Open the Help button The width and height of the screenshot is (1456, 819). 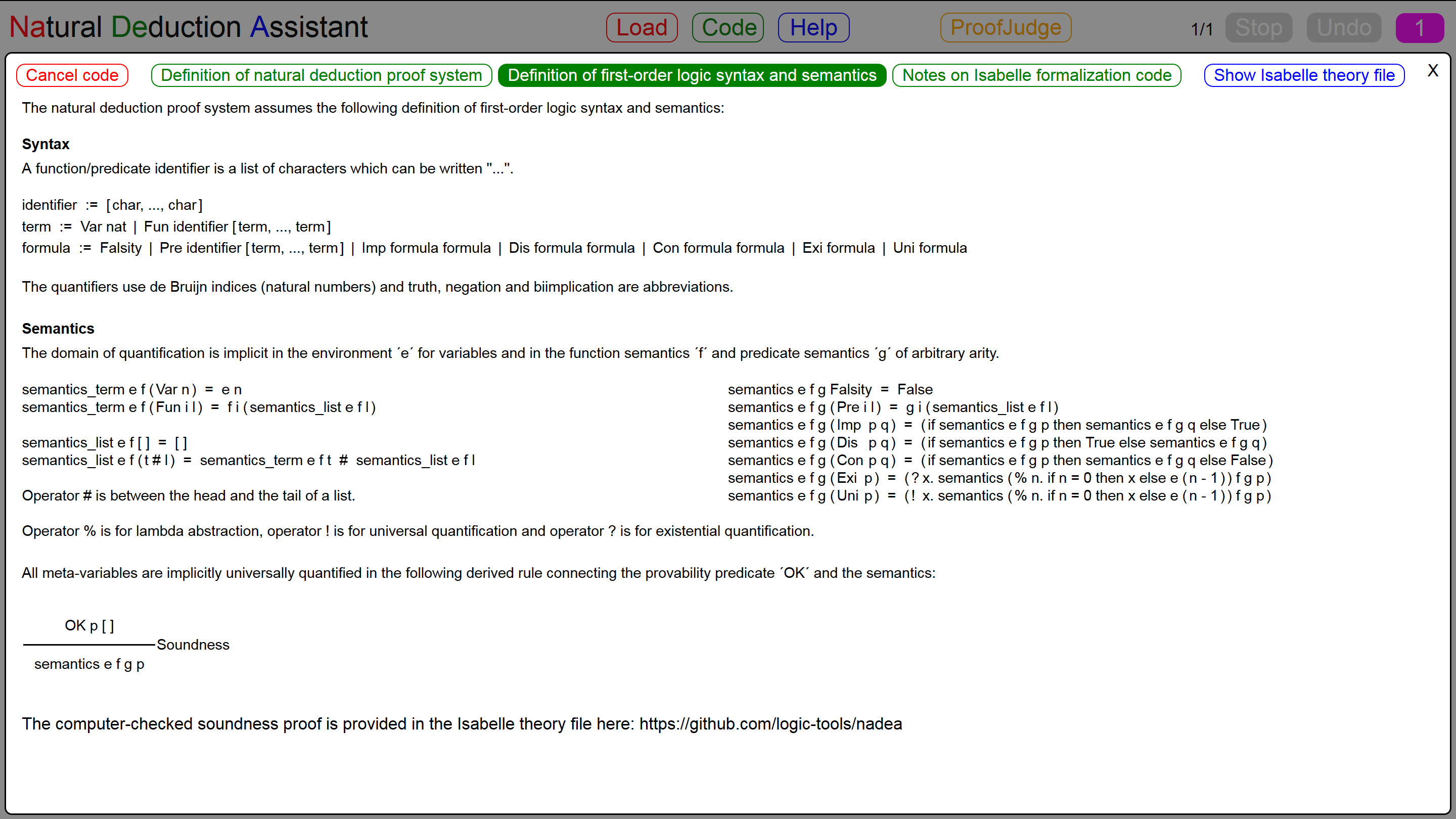click(813, 28)
